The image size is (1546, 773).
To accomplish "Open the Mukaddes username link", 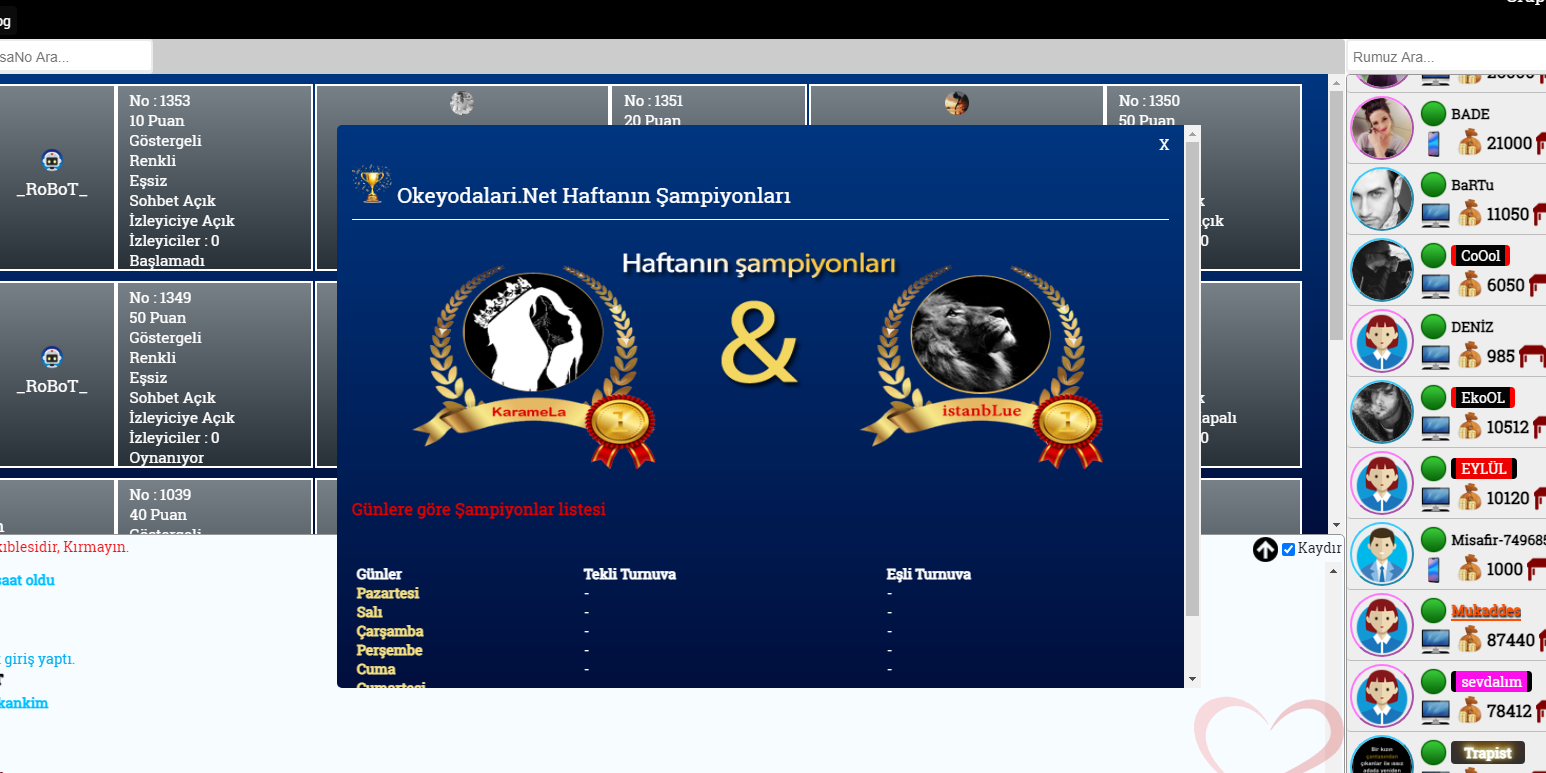I will point(1486,611).
